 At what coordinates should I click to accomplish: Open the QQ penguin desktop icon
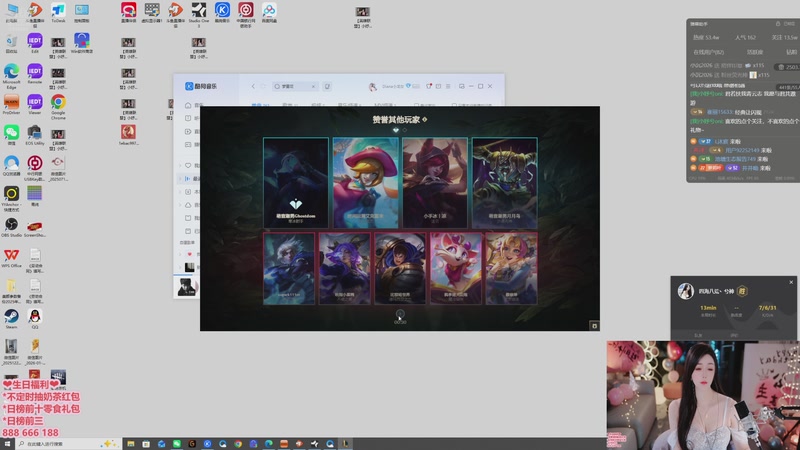point(35,318)
